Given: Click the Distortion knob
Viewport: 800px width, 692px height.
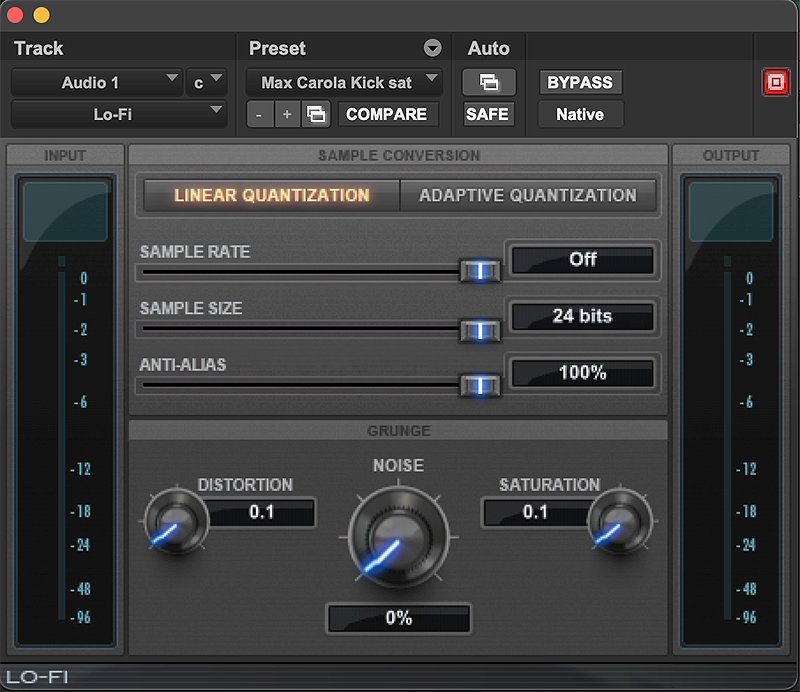Looking at the screenshot, I should [175, 523].
